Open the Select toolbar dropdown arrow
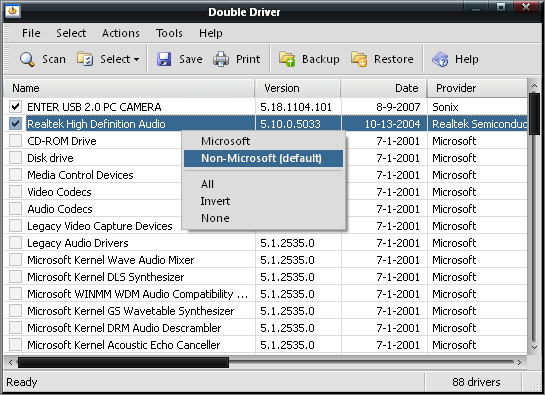Screen dimensions: 545x395 click(137, 59)
